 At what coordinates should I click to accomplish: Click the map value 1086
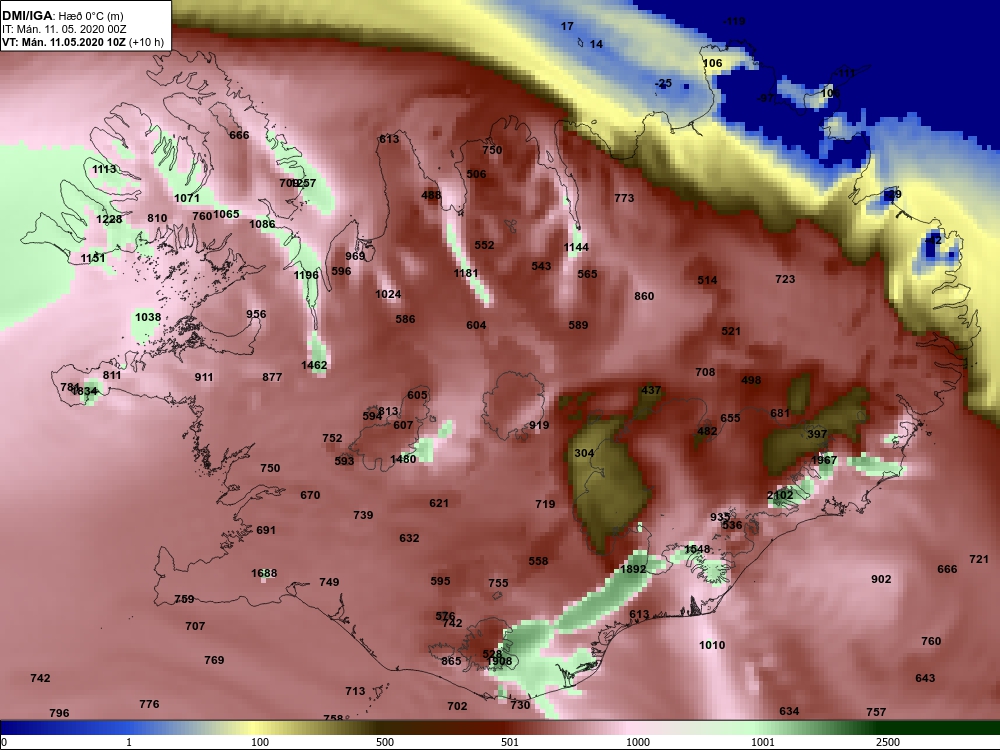(x=262, y=224)
